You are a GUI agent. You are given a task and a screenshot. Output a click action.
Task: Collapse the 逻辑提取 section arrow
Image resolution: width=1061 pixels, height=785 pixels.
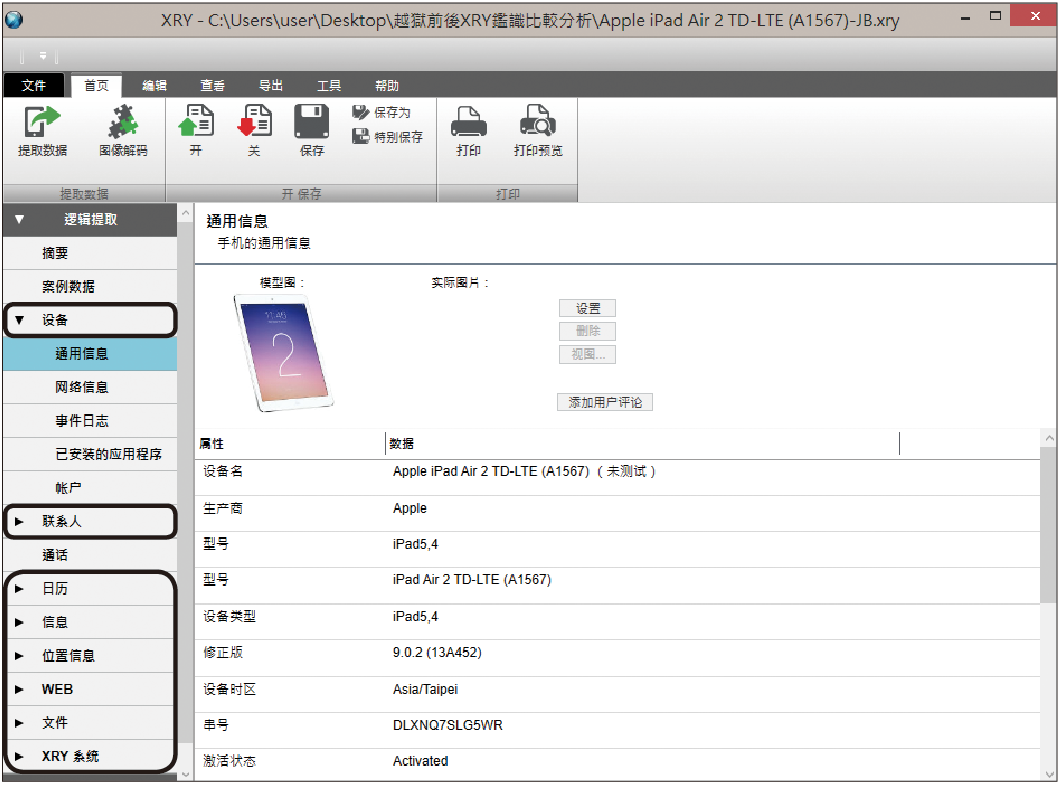point(20,219)
